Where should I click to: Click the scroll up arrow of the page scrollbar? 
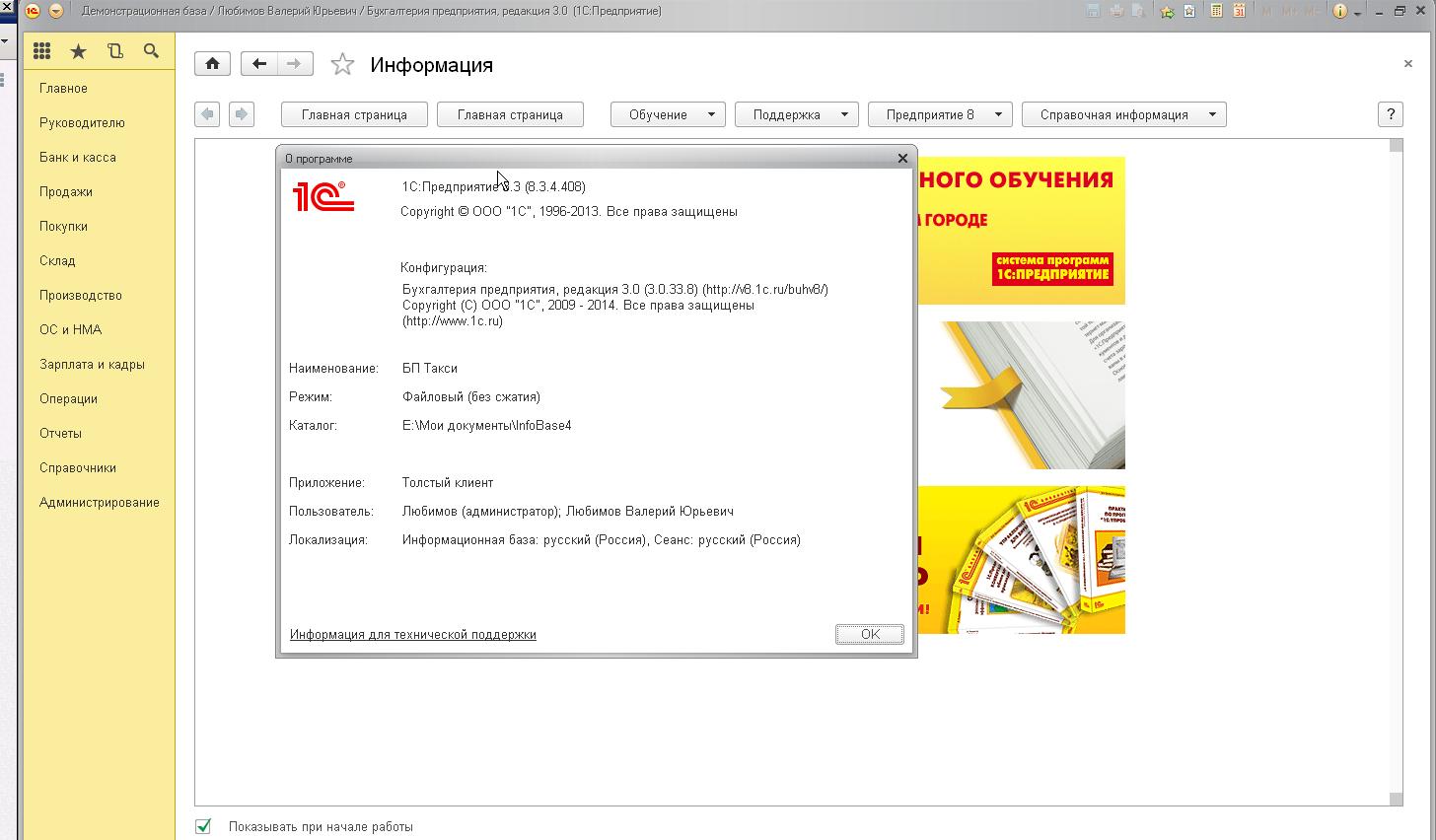coord(1396,146)
